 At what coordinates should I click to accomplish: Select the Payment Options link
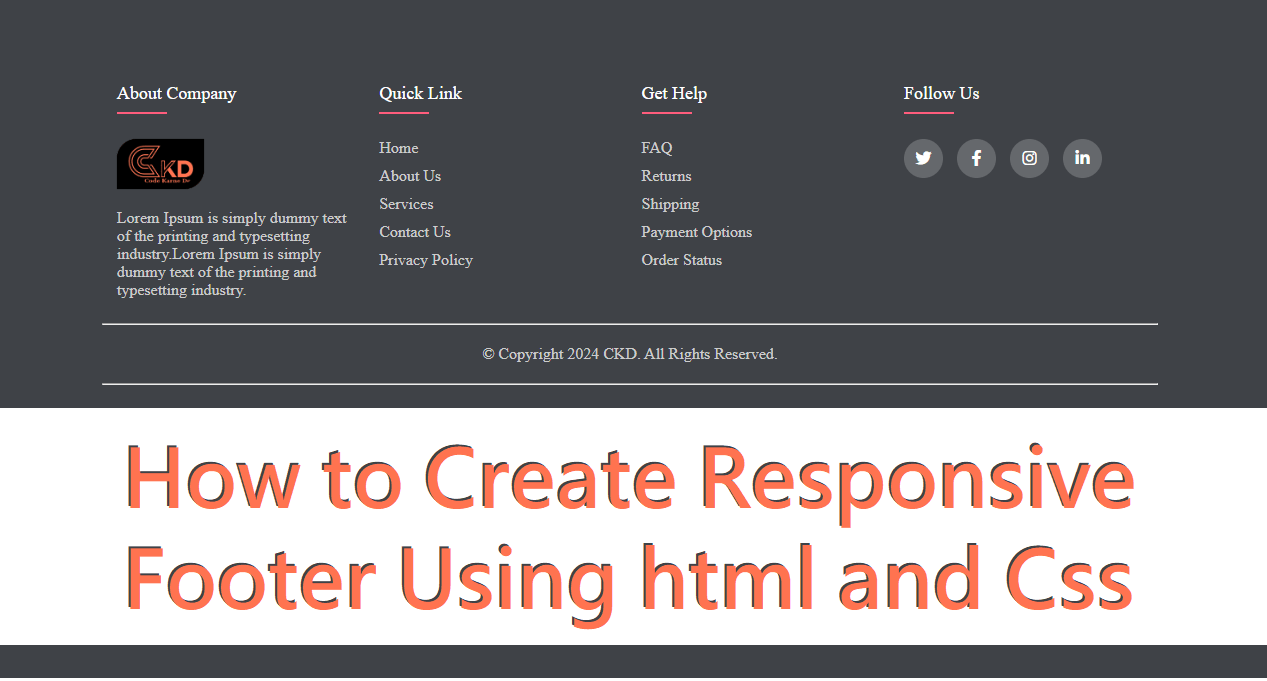pos(696,232)
